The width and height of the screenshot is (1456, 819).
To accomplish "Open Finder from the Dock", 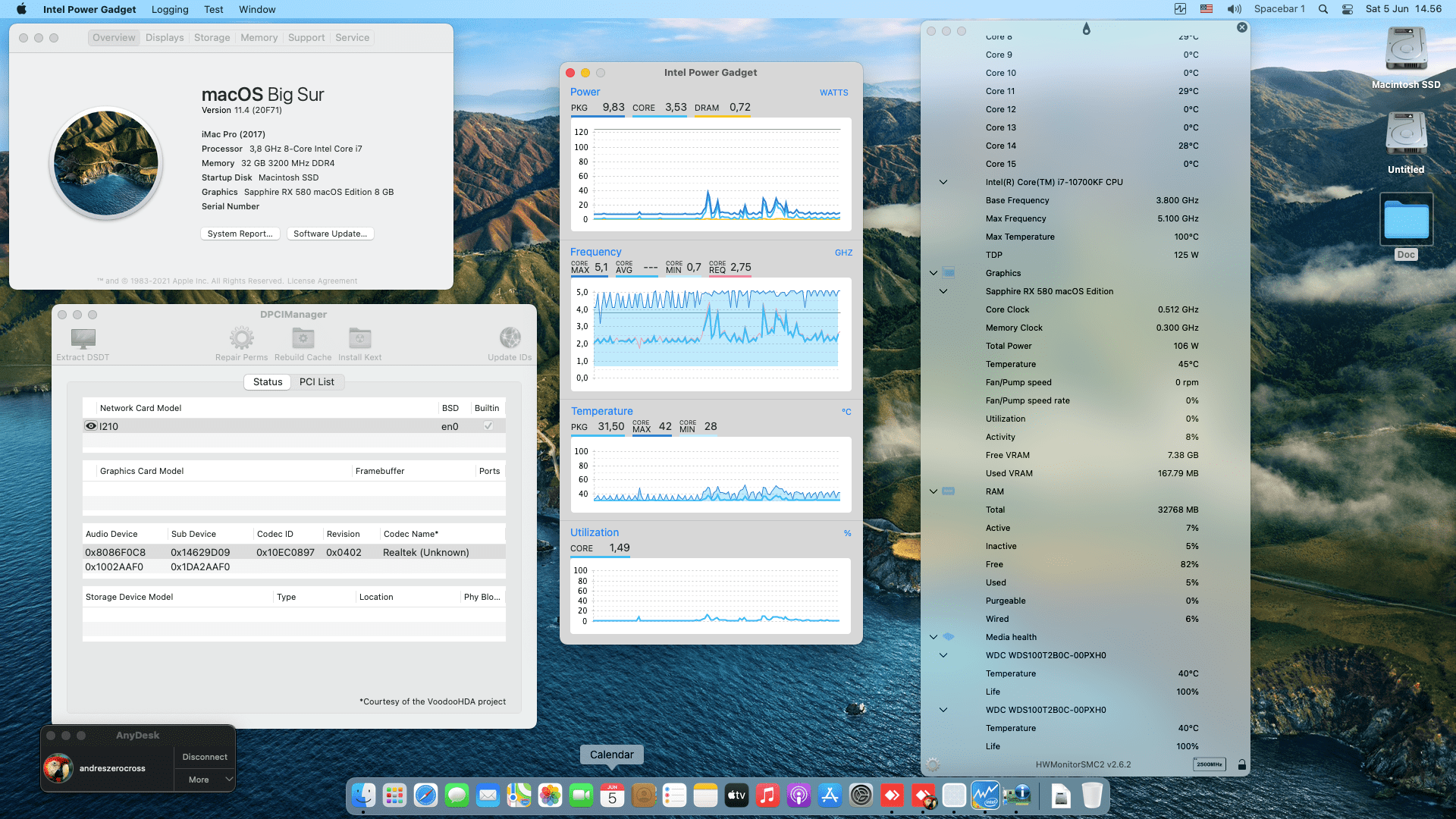I will (x=363, y=795).
